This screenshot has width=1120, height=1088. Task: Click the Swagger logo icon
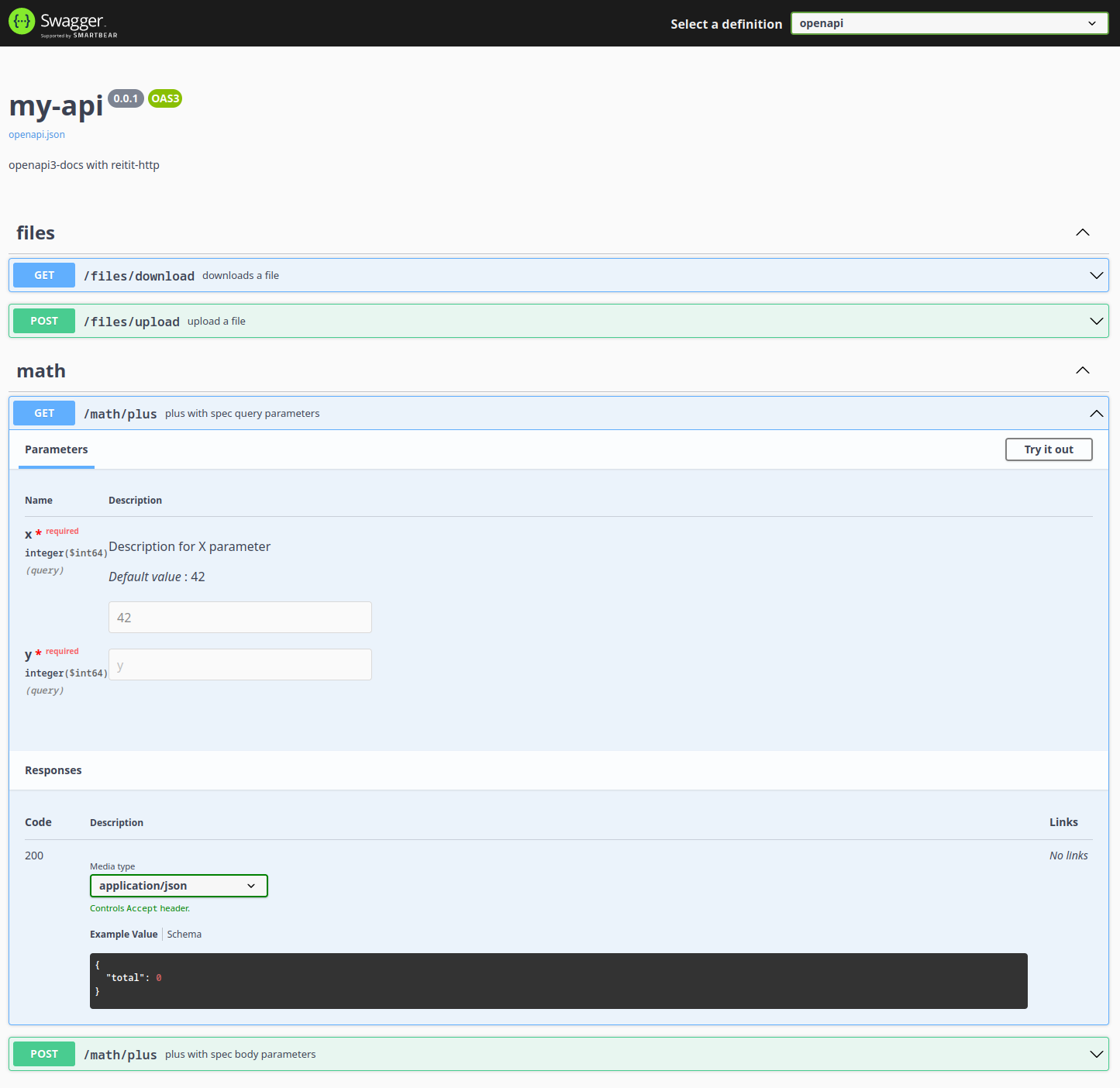click(x=22, y=22)
